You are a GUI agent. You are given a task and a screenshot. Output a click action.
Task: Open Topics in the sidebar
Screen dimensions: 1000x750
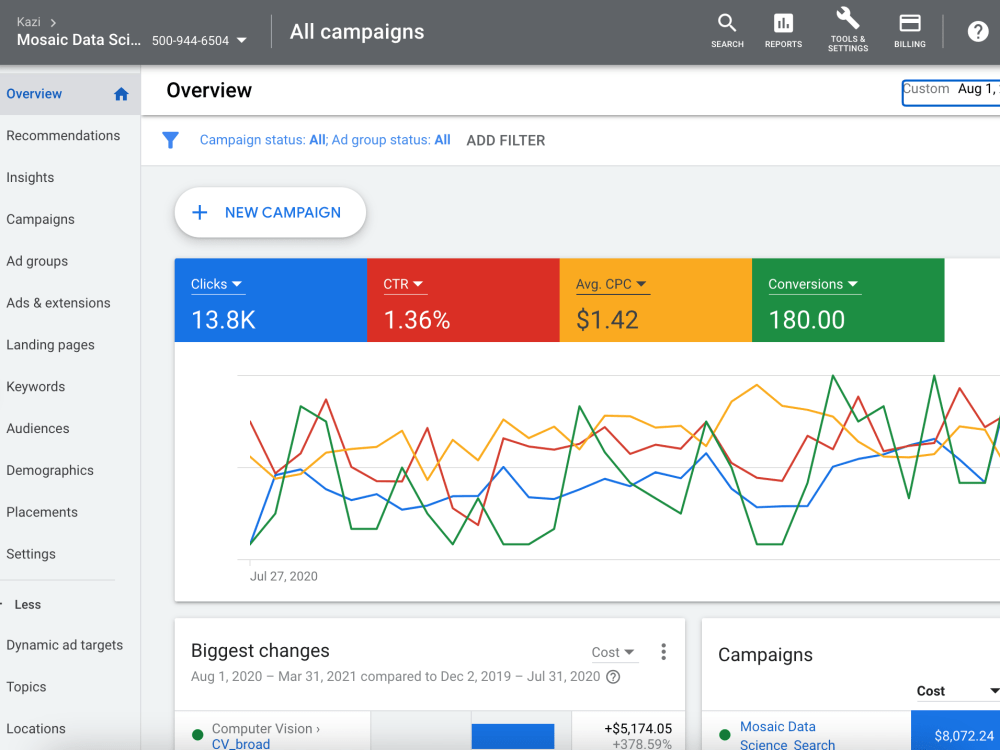click(x=26, y=687)
